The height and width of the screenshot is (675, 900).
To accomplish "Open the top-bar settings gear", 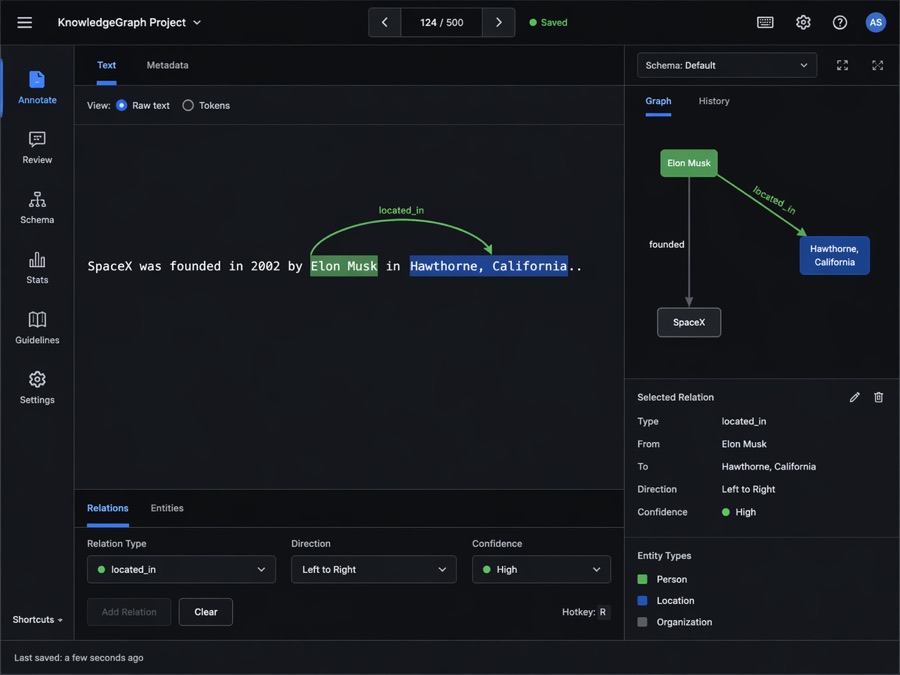I will (803, 22).
